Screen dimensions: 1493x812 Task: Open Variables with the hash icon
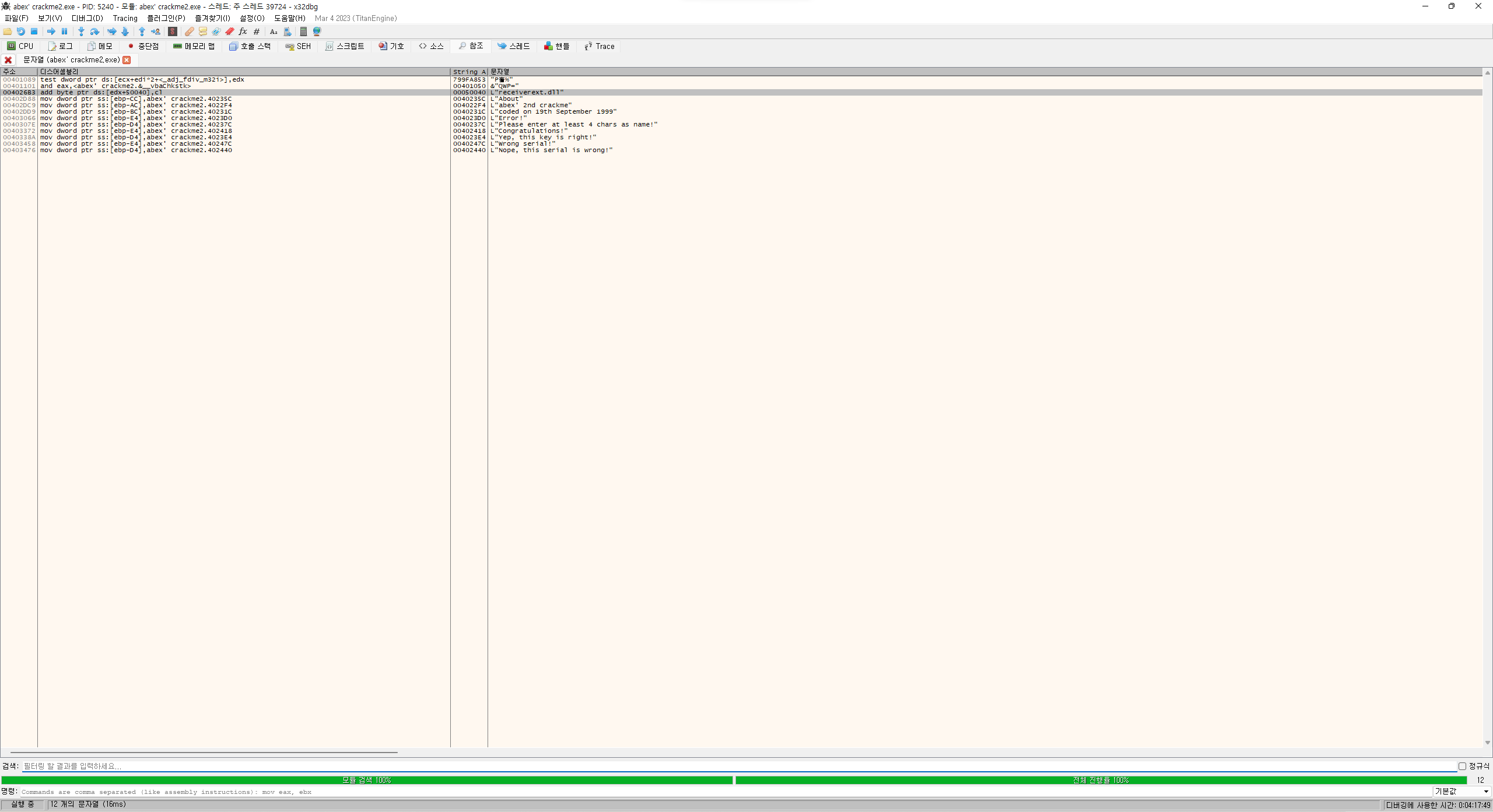click(x=257, y=31)
